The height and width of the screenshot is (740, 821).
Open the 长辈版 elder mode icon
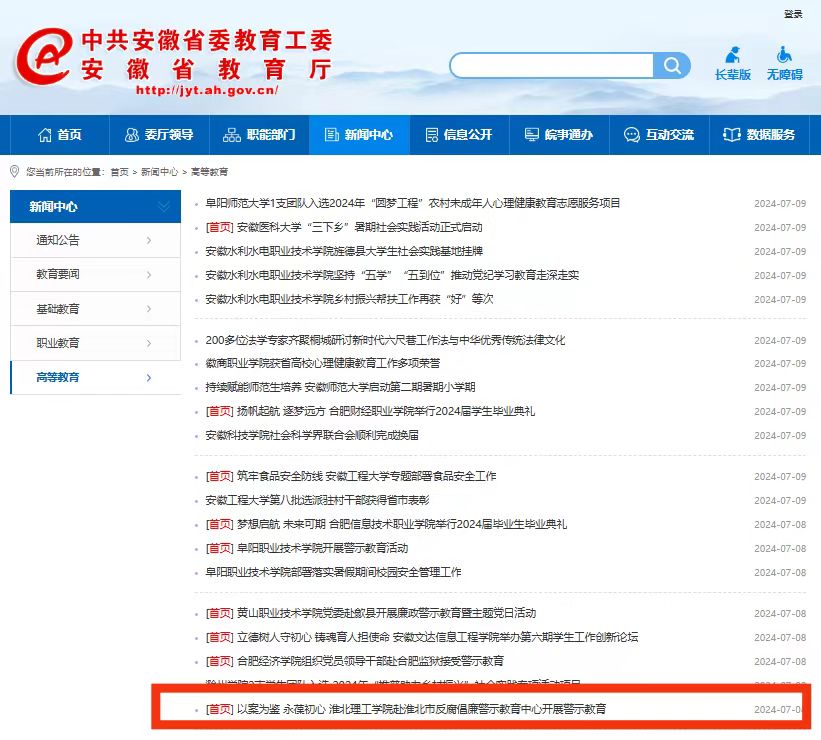pos(733,55)
